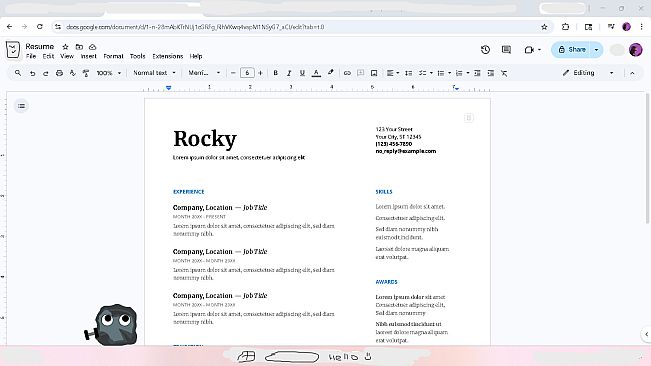Click the "SKILLS" section heading
The height and width of the screenshot is (366, 651).
[384, 192]
